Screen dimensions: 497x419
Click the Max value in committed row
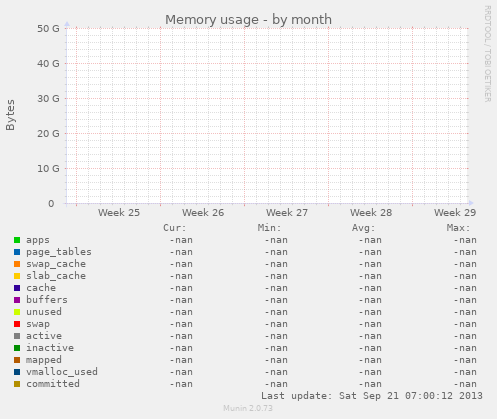[465, 384]
